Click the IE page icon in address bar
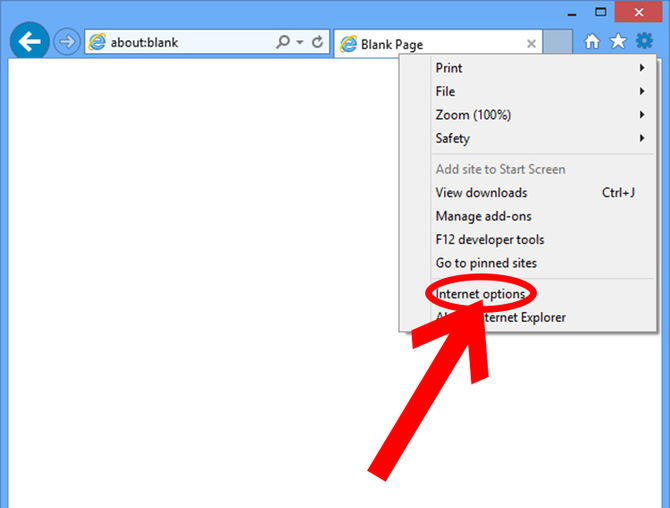Image resolution: width=670 pixels, height=508 pixels. 97,42
